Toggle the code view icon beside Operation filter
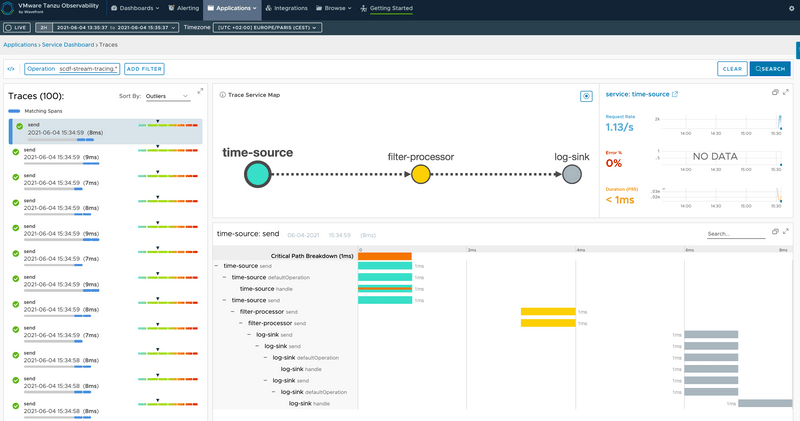 tap(11, 69)
